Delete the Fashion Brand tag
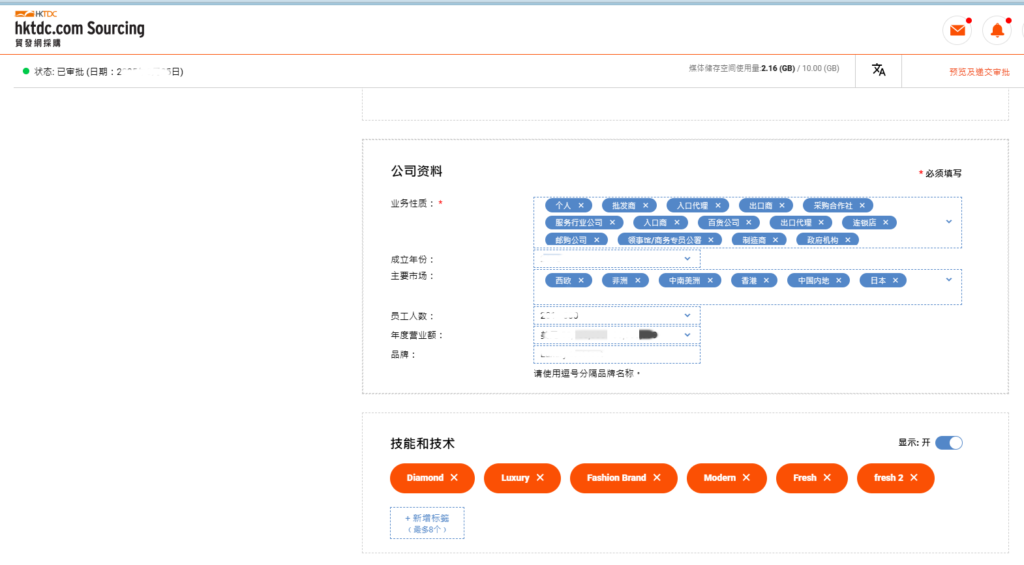This screenshot has width=1024, height=565. point(657,478)
